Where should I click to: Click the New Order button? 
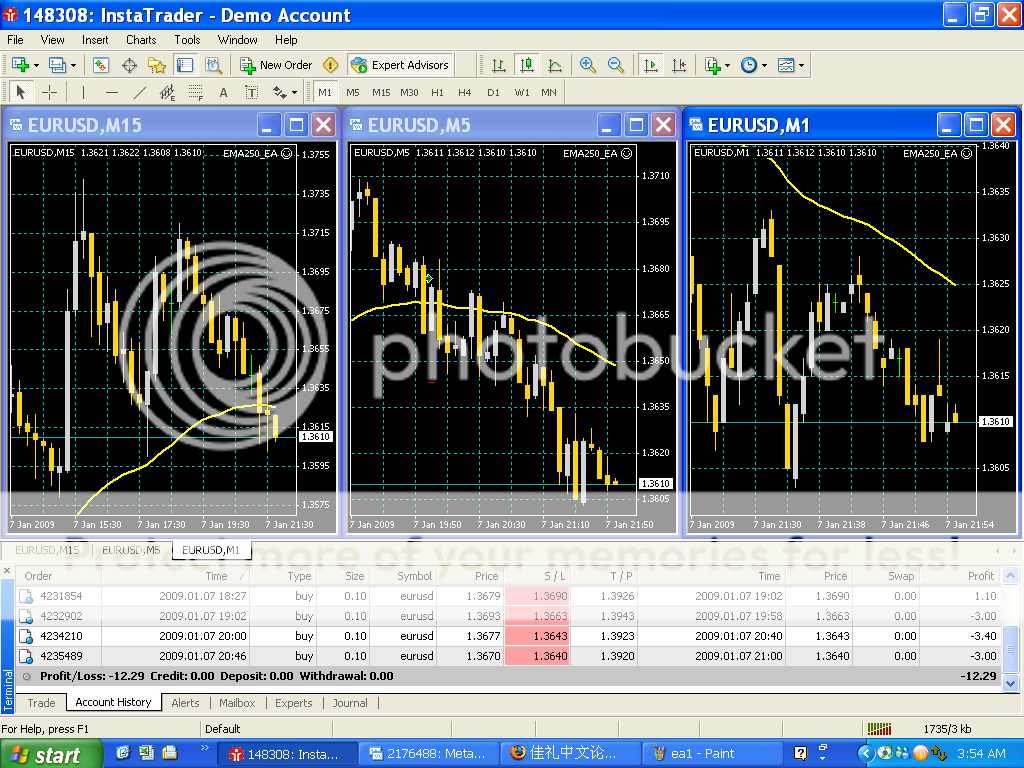[x=276, y=65]
